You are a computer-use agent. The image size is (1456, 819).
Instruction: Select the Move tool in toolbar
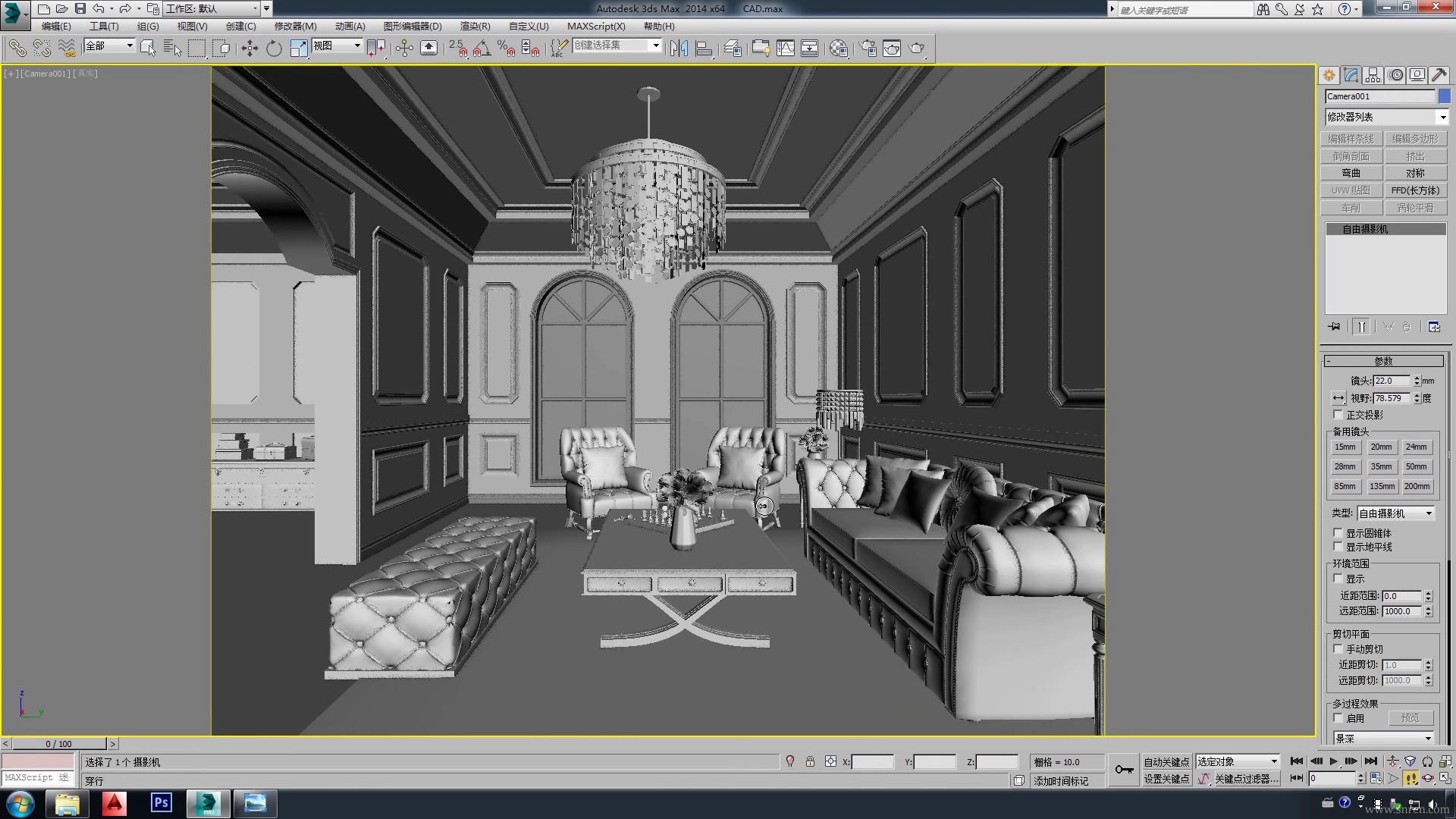tap(249, 49)
